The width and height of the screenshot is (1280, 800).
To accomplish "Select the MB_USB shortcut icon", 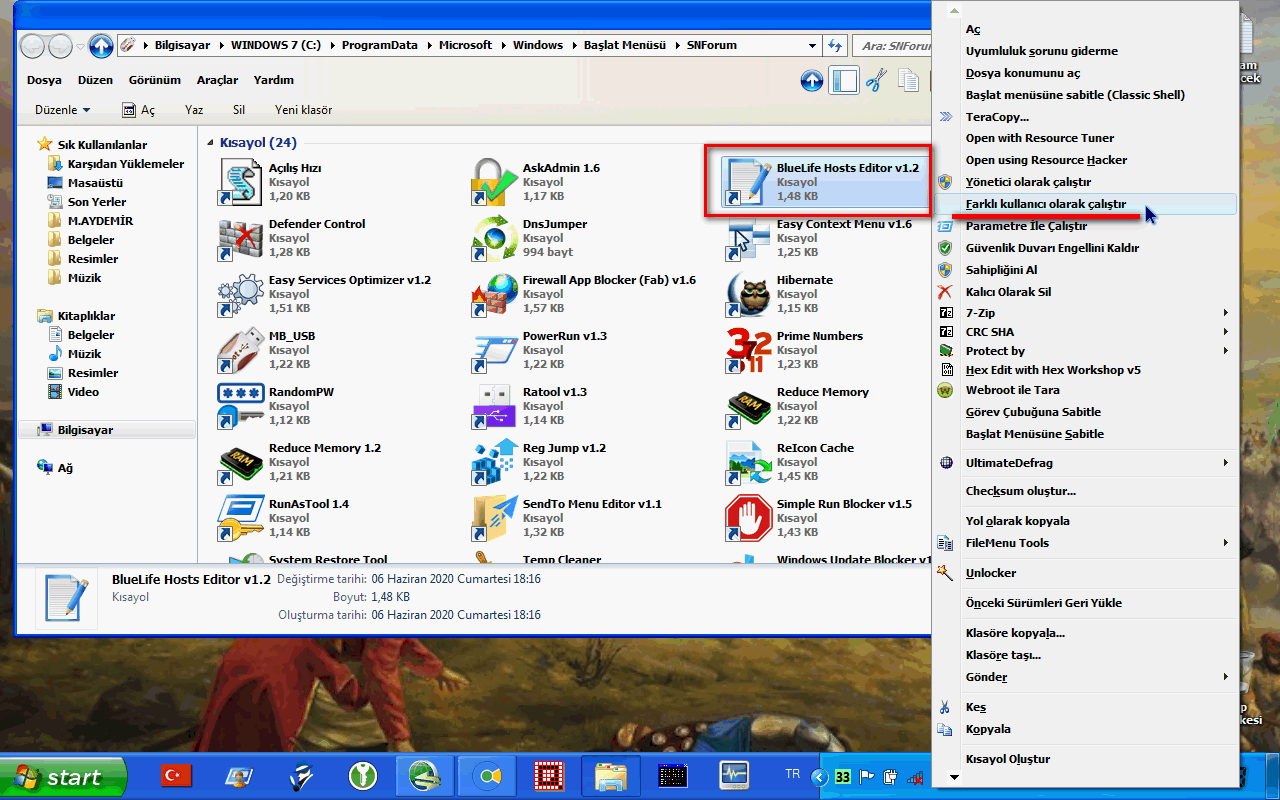I will click(241, 350).
